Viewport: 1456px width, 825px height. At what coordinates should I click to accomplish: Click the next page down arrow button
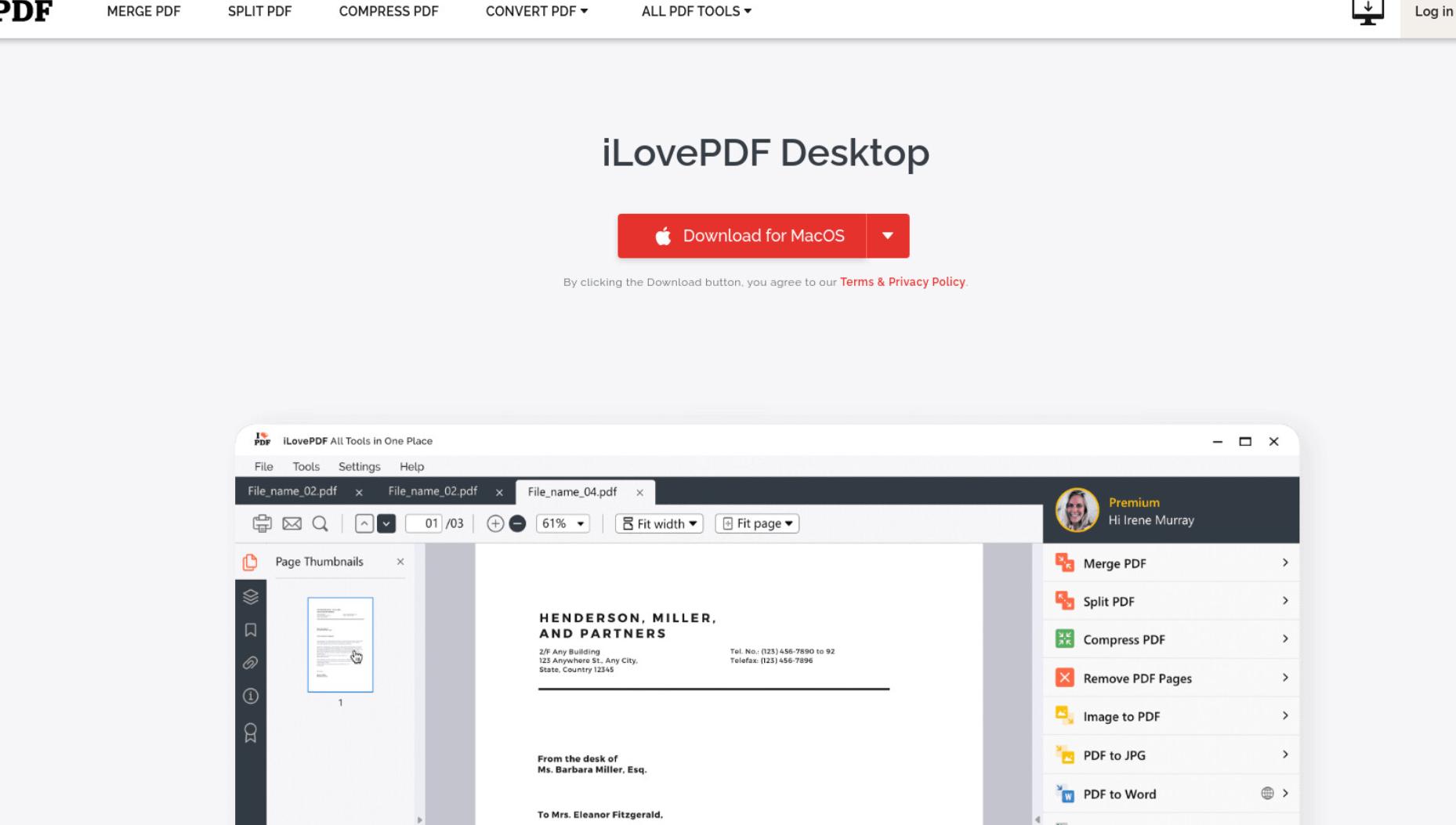386,523
